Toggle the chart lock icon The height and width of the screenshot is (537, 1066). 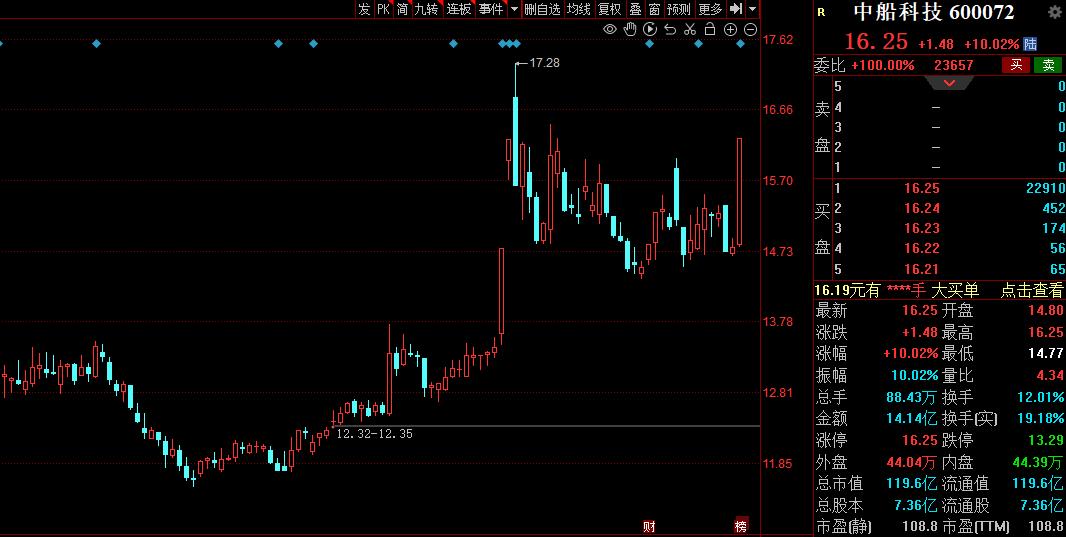[x=710, y=30]
